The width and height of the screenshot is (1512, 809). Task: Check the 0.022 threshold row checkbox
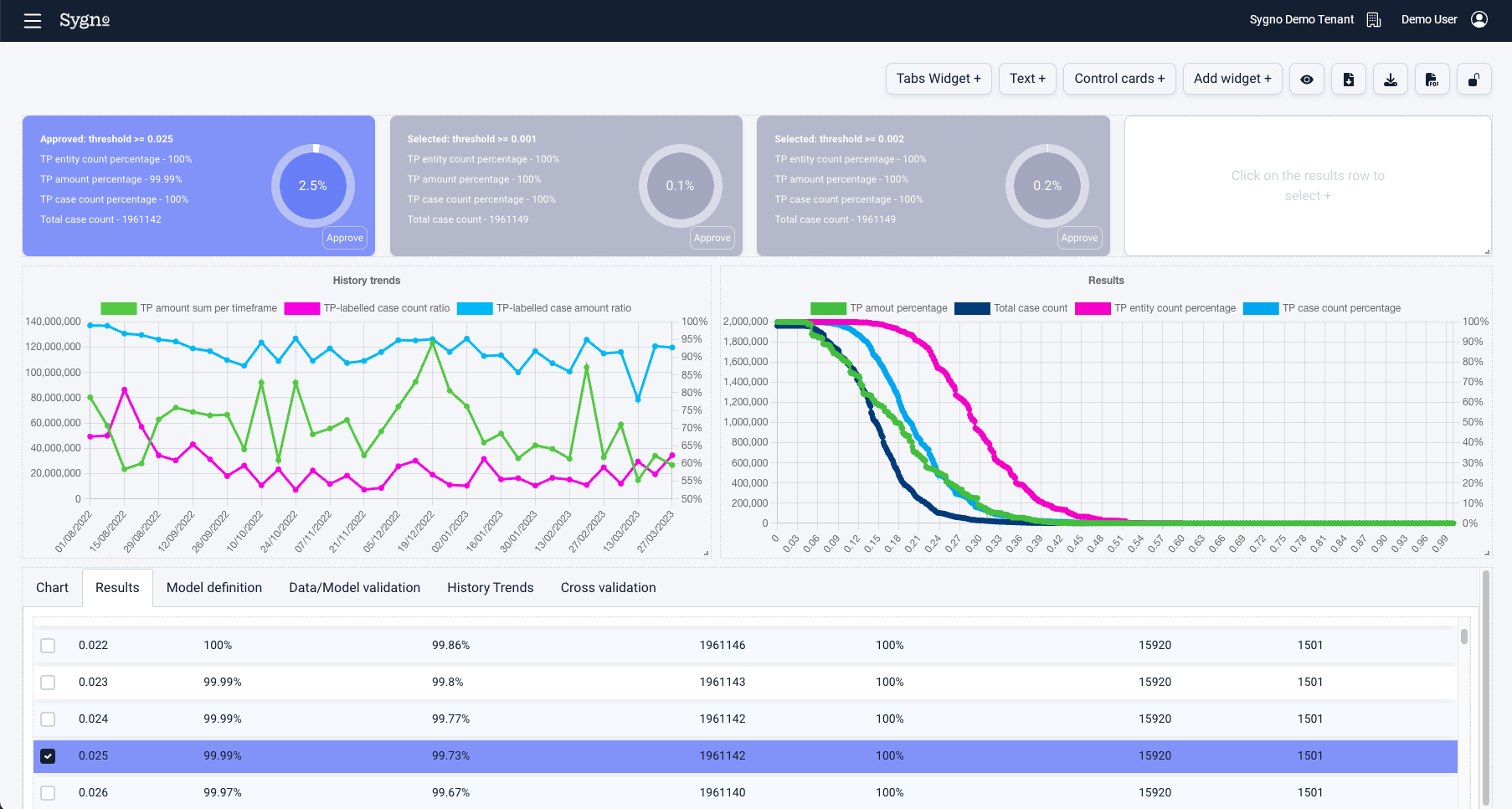pyautogui.click(x=48, y=646)
